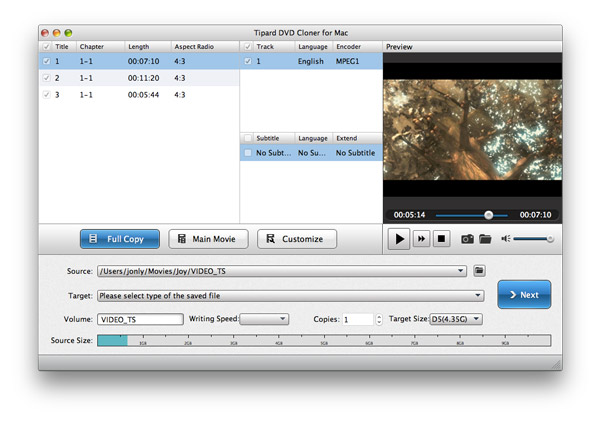The width and height of the screenshot is (600, 422).
Task: Toggle the Track header checkbox
Action: pyautogui.click(x=248, y=47)
